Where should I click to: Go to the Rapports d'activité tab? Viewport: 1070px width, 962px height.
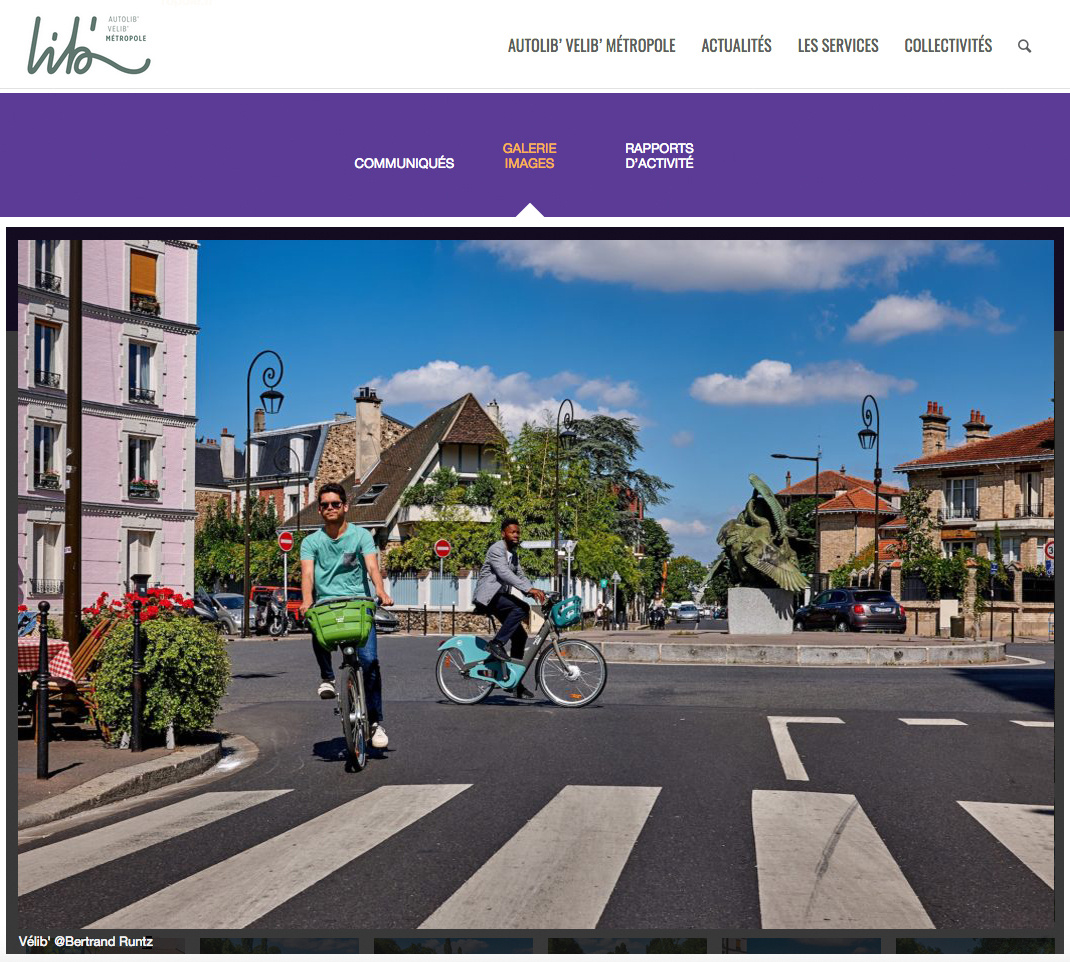click(659, 156)
